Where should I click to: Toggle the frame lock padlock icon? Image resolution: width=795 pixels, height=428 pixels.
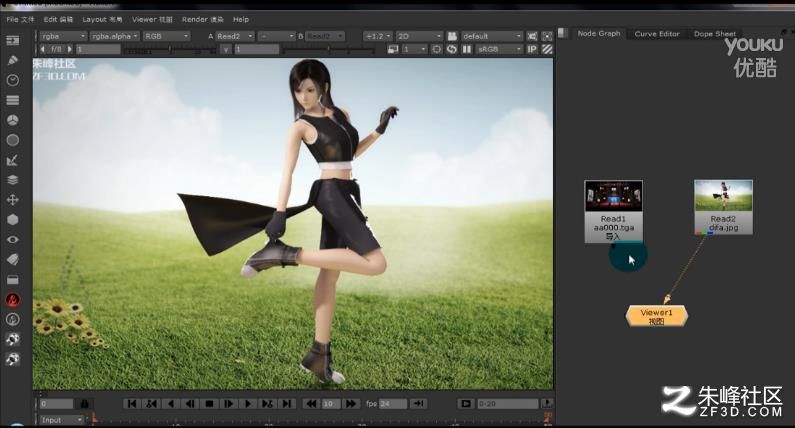point(85,404)
